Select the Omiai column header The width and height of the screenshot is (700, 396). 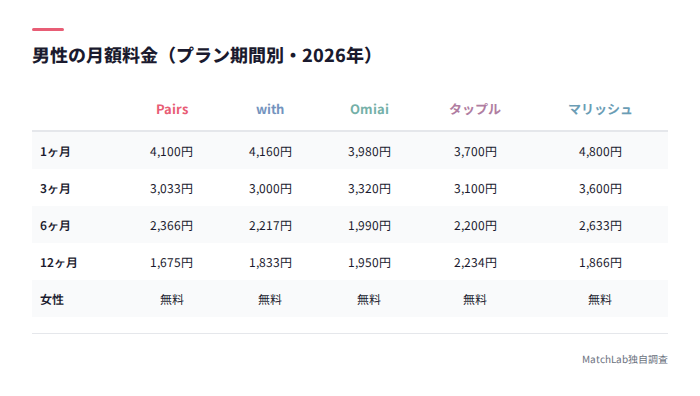(369, 109)
